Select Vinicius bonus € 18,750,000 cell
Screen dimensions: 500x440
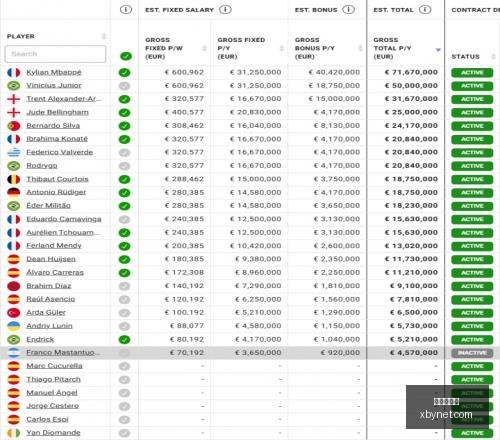tap(334, 86)
